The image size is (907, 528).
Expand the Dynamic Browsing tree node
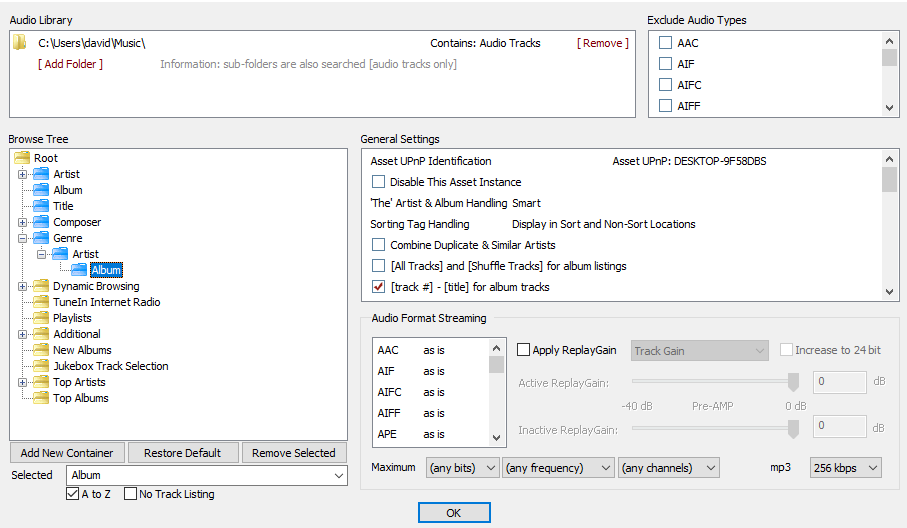pyautogui.click(x=22, y=286)
